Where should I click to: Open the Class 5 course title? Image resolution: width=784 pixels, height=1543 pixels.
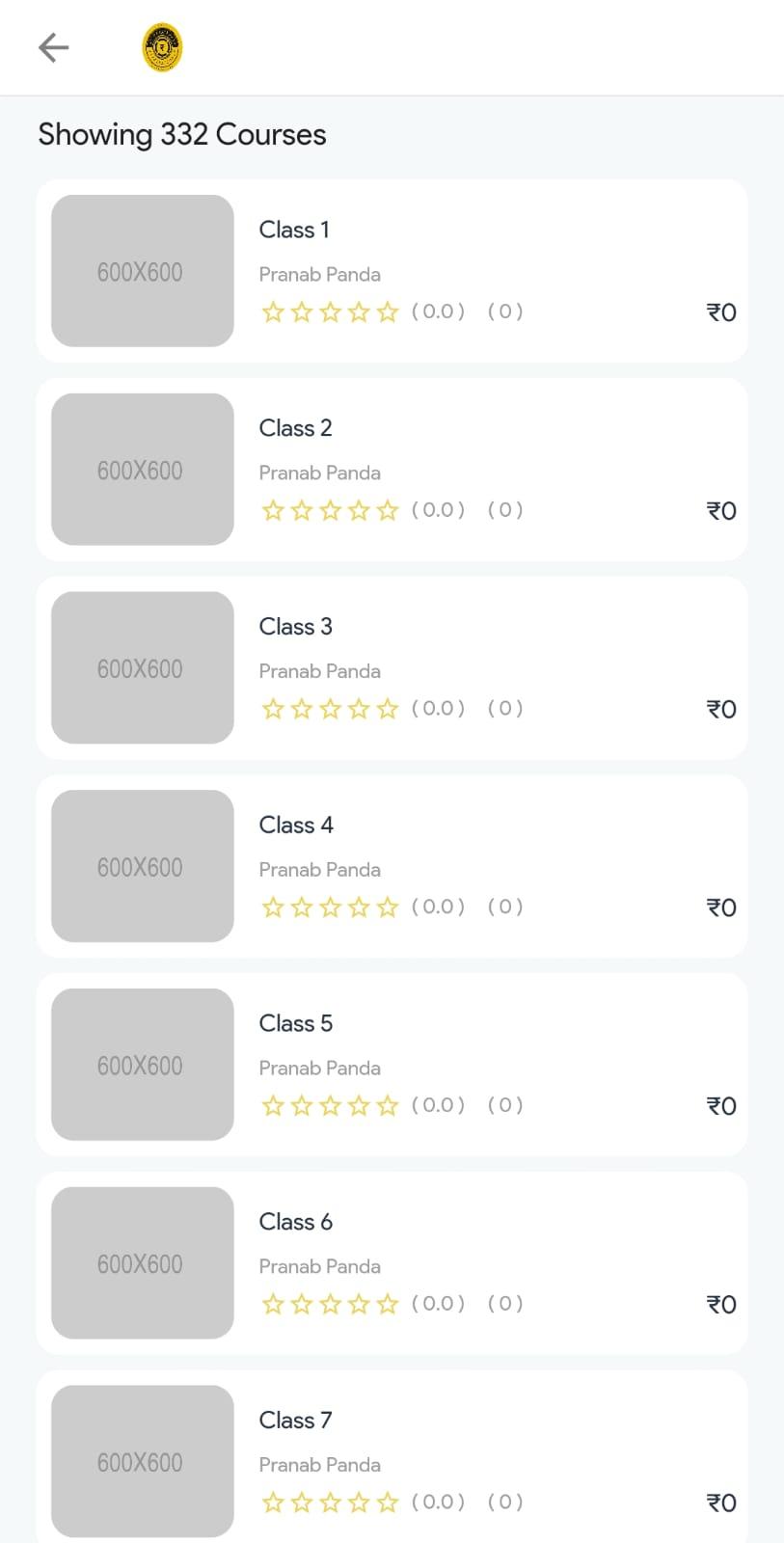tap(295, 1023)
